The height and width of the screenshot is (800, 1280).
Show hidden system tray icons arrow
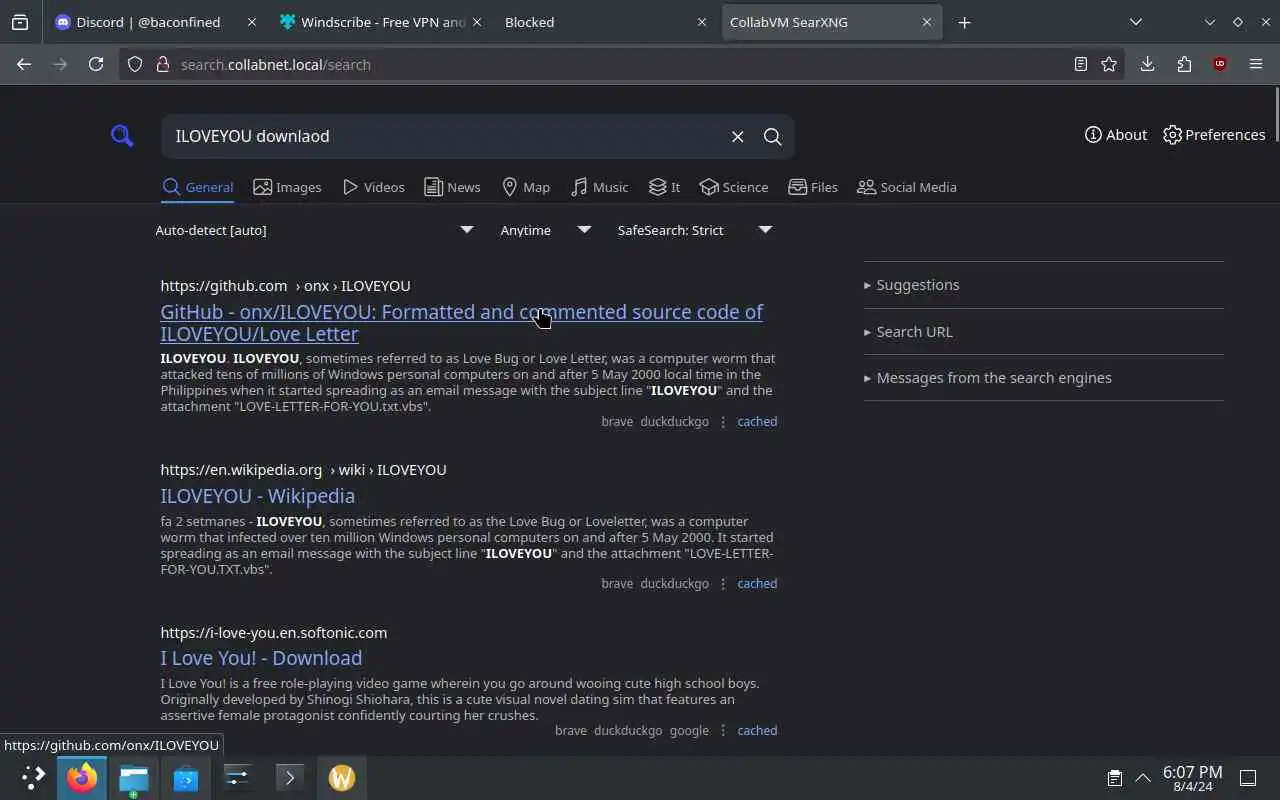[x=1142, y=778]
